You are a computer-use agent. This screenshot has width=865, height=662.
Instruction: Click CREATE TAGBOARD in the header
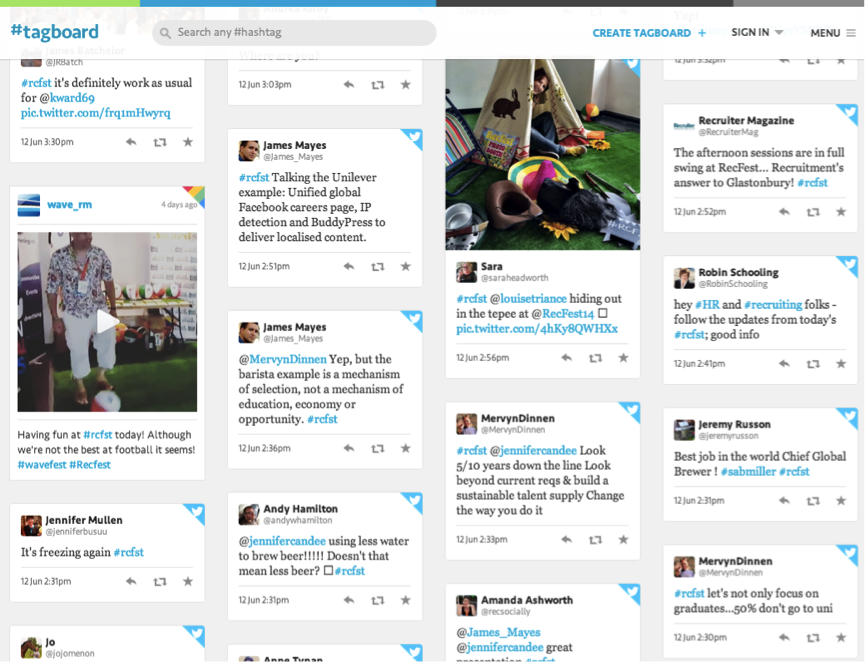point(649,33)
